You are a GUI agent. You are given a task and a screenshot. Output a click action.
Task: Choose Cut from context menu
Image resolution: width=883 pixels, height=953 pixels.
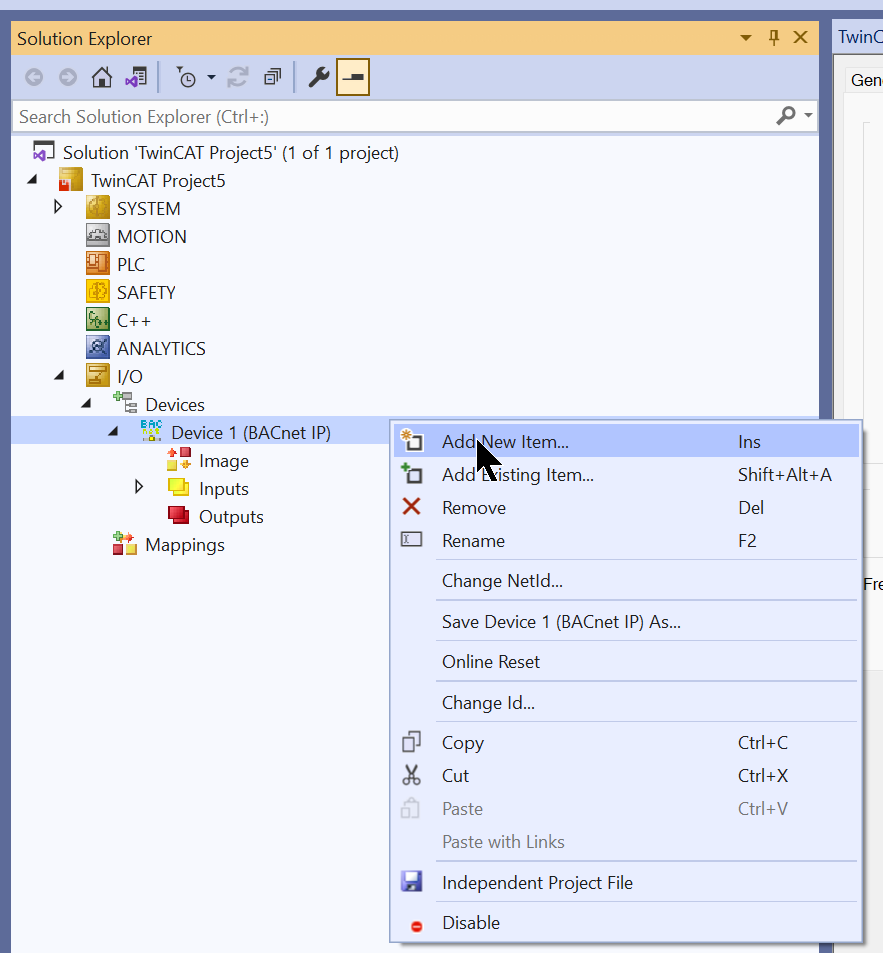click(627, 776)
